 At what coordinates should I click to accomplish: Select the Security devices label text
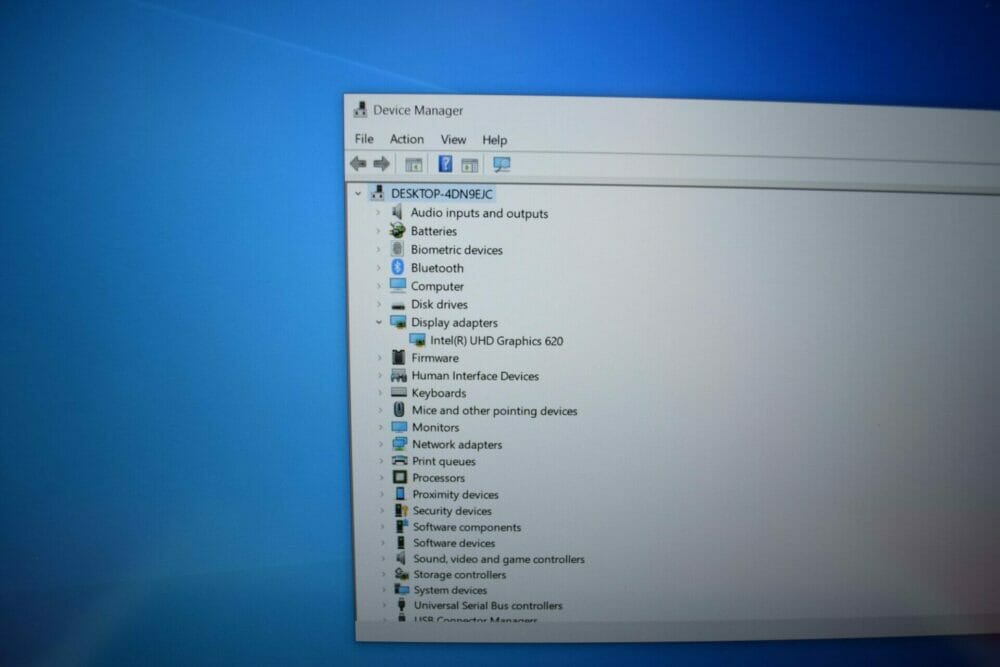pyautogui.click(x=452, y=511)
